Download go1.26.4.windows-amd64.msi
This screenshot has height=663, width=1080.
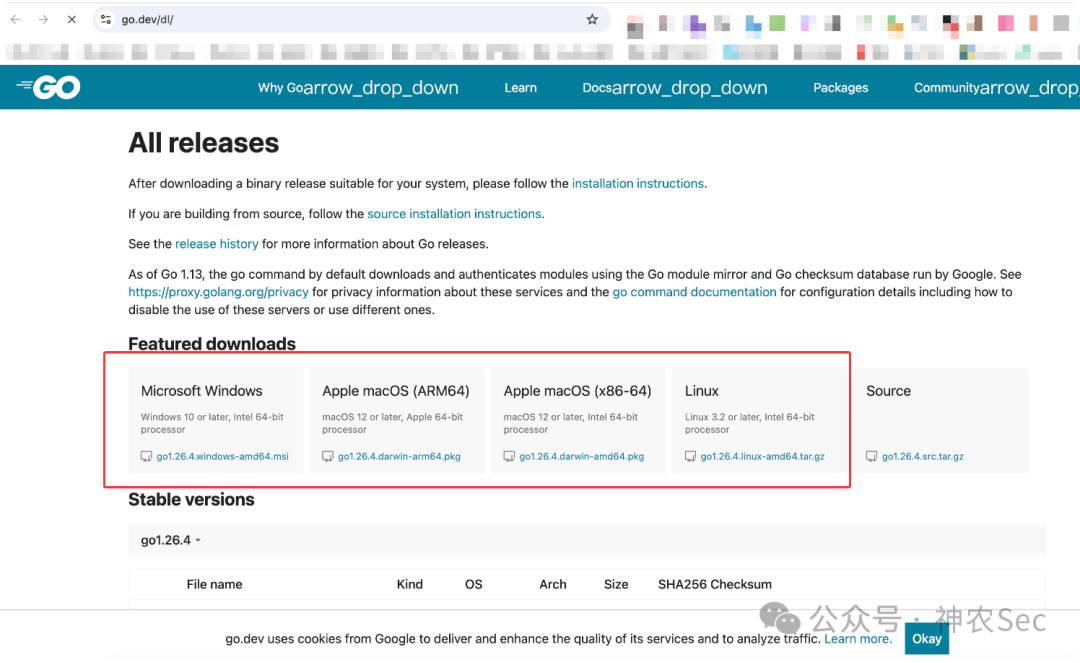click(222, 456)
